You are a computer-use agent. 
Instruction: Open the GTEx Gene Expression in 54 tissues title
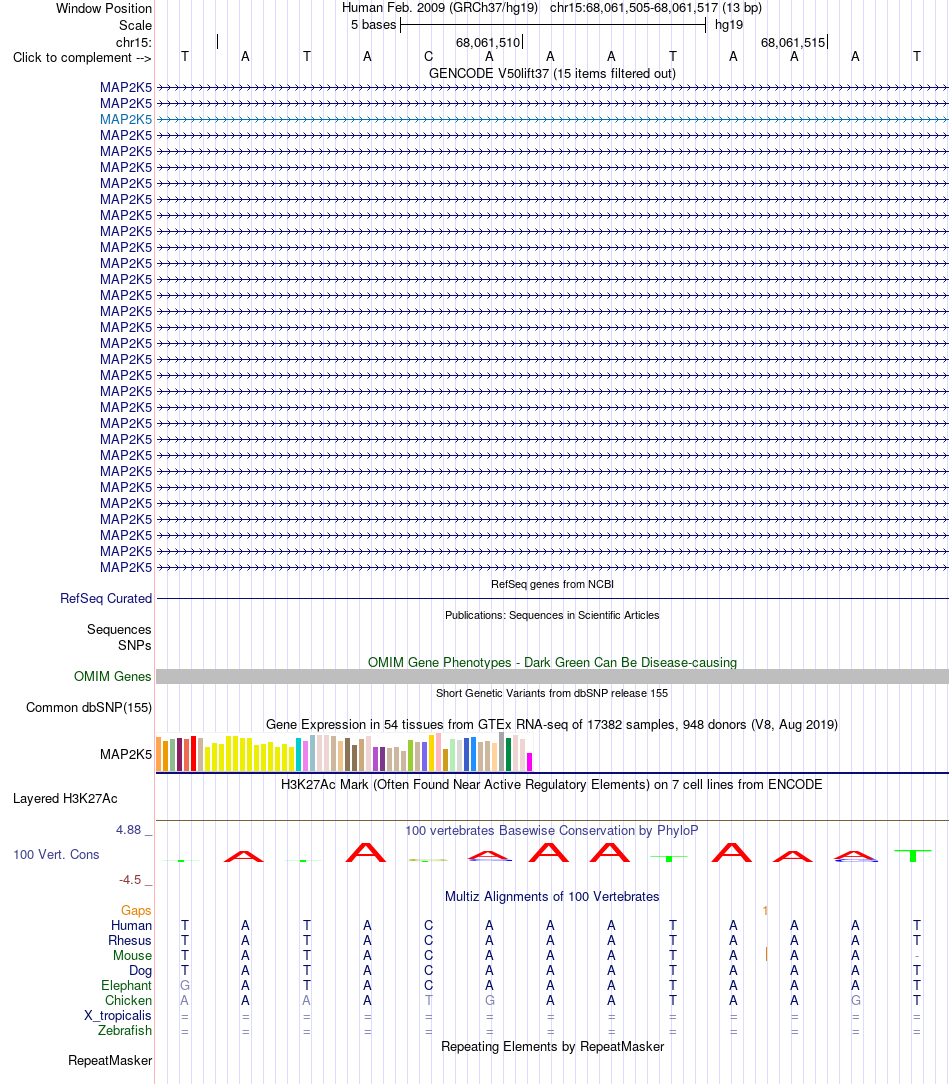(x=552, y=725)
